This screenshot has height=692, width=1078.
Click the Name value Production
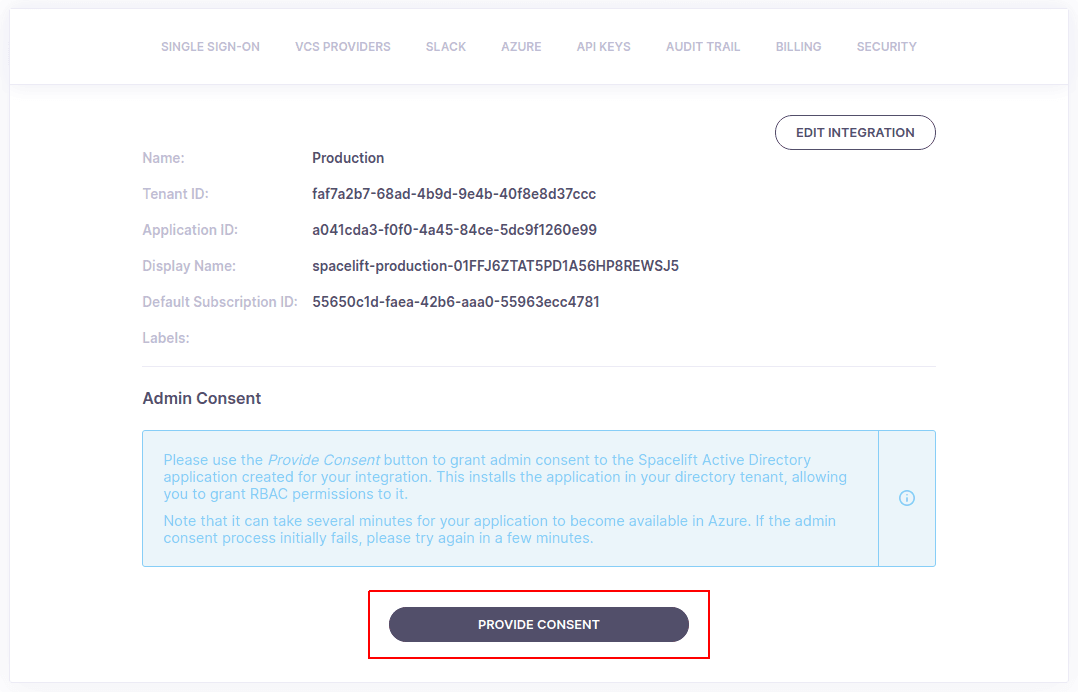click(x=348, y=157)
